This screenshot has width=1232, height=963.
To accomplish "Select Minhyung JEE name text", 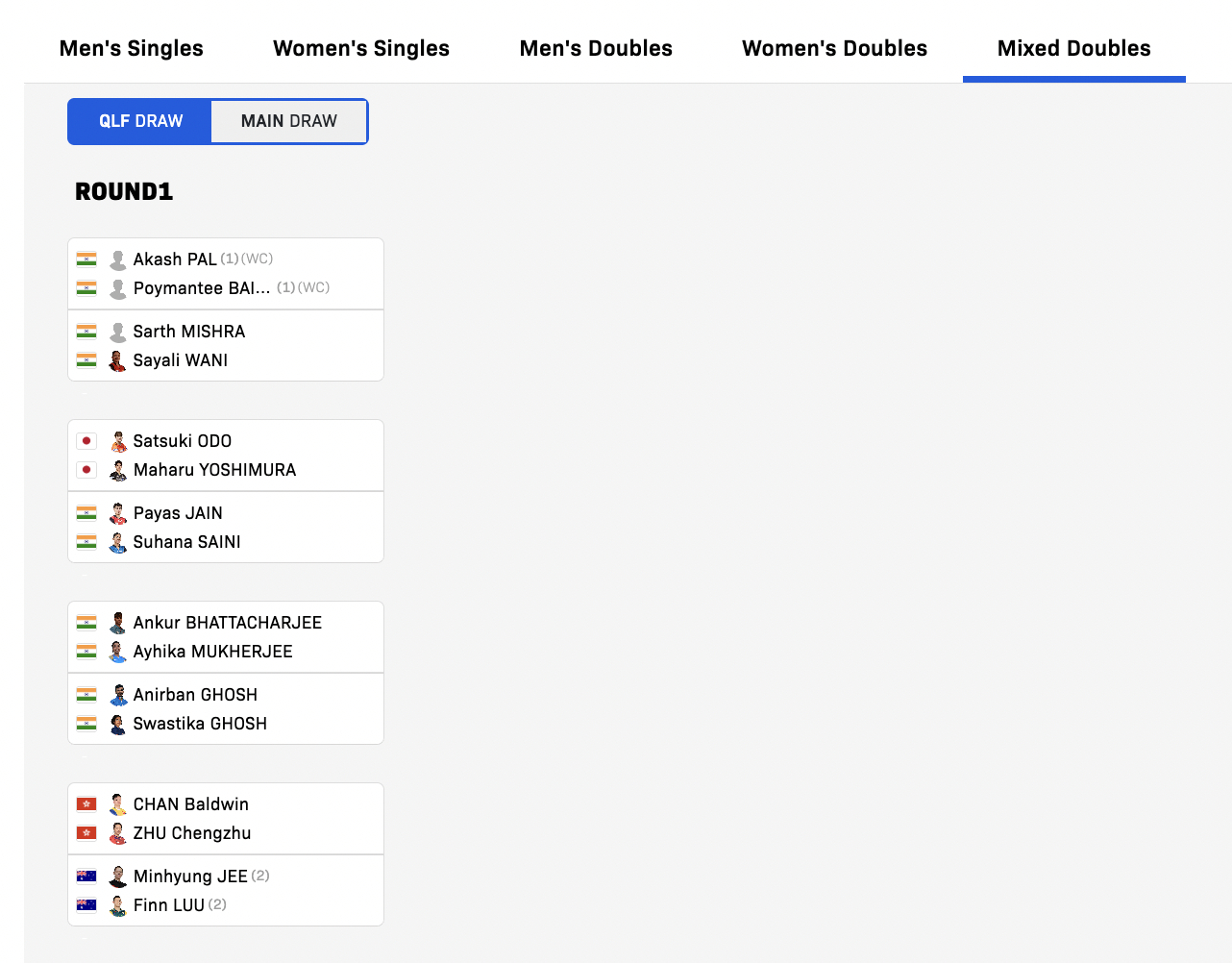I will click(x=190, y=877).
